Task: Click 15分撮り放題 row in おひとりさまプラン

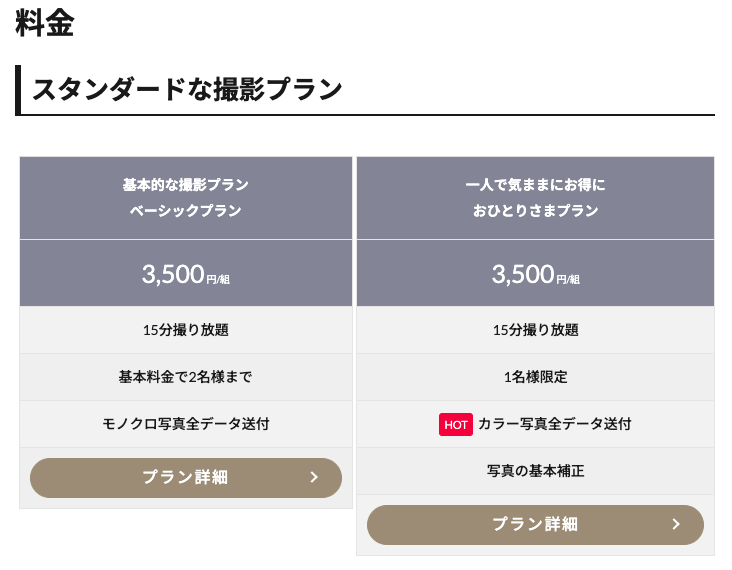Action: [x=535, y=330]
